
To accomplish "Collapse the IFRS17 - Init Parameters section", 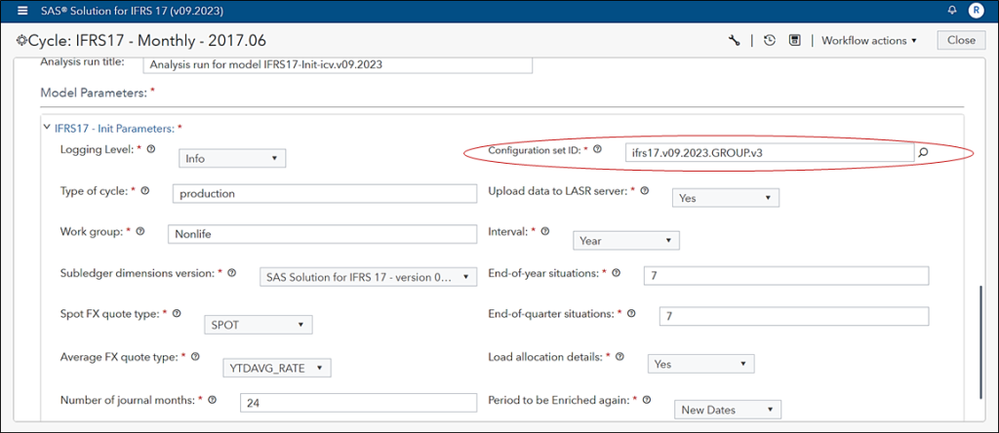I will tap(46, 128).
